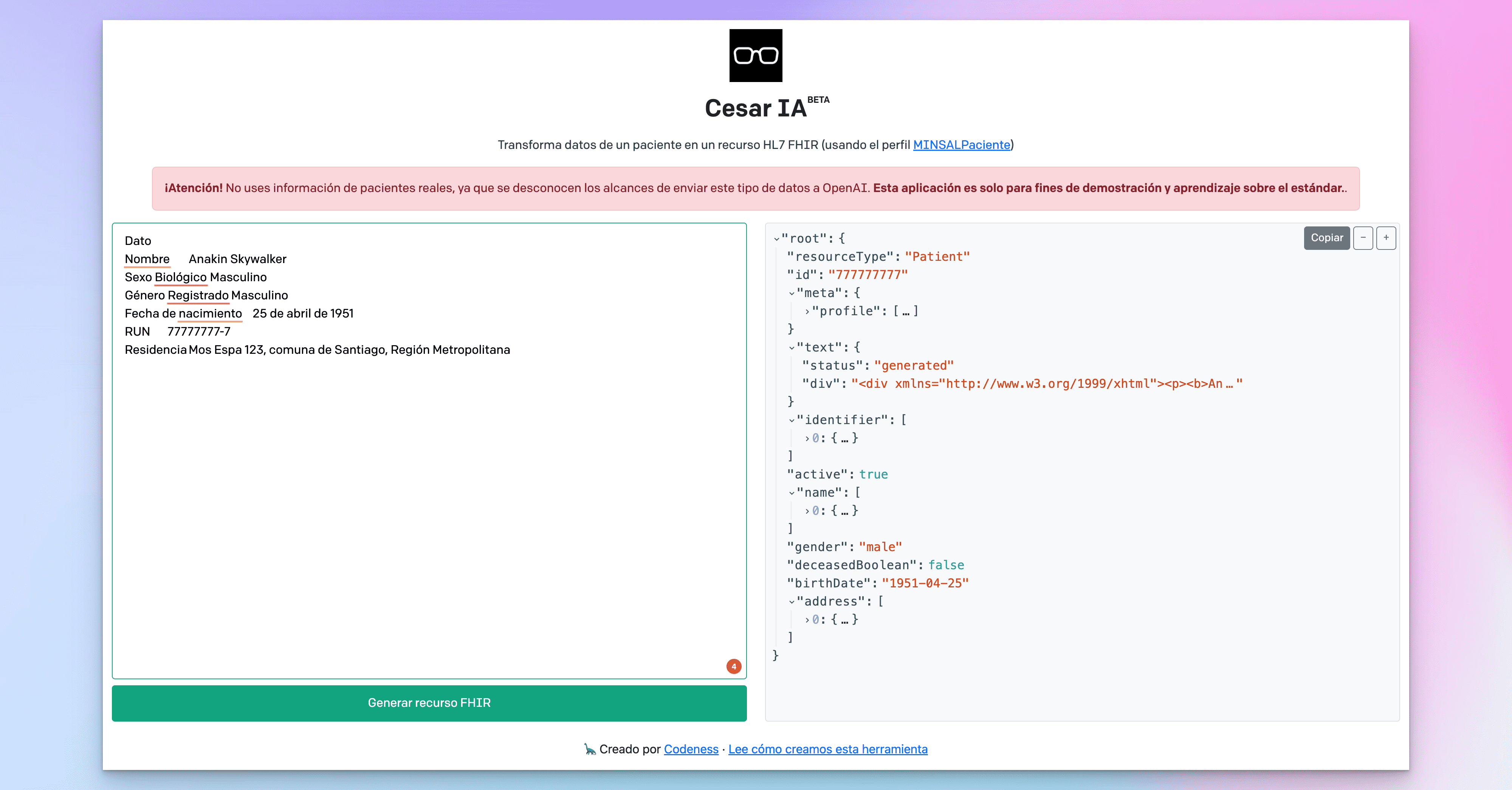
Task: Expand item 0 under name
Action: (x=807, y=511)
